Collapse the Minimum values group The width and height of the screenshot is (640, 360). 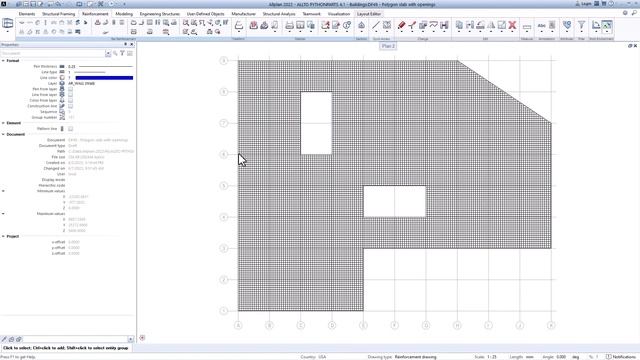[x=3, y=191]
